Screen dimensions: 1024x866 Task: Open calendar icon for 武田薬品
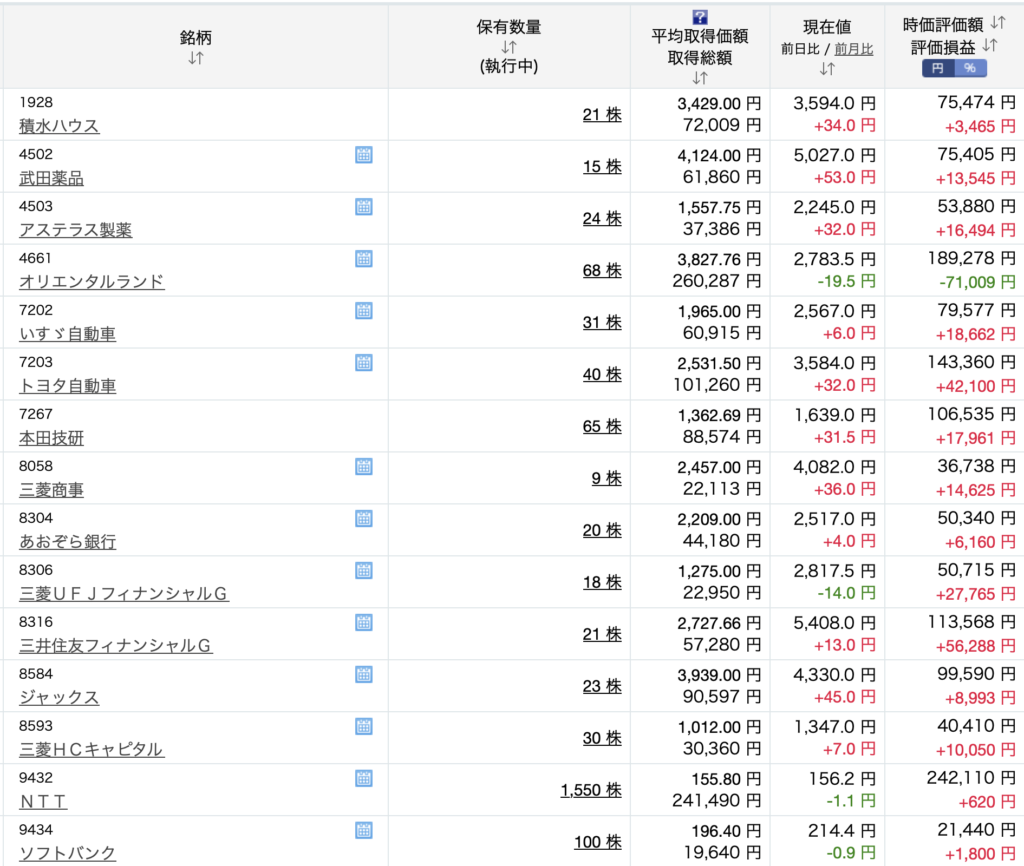[x=364, y=155]
